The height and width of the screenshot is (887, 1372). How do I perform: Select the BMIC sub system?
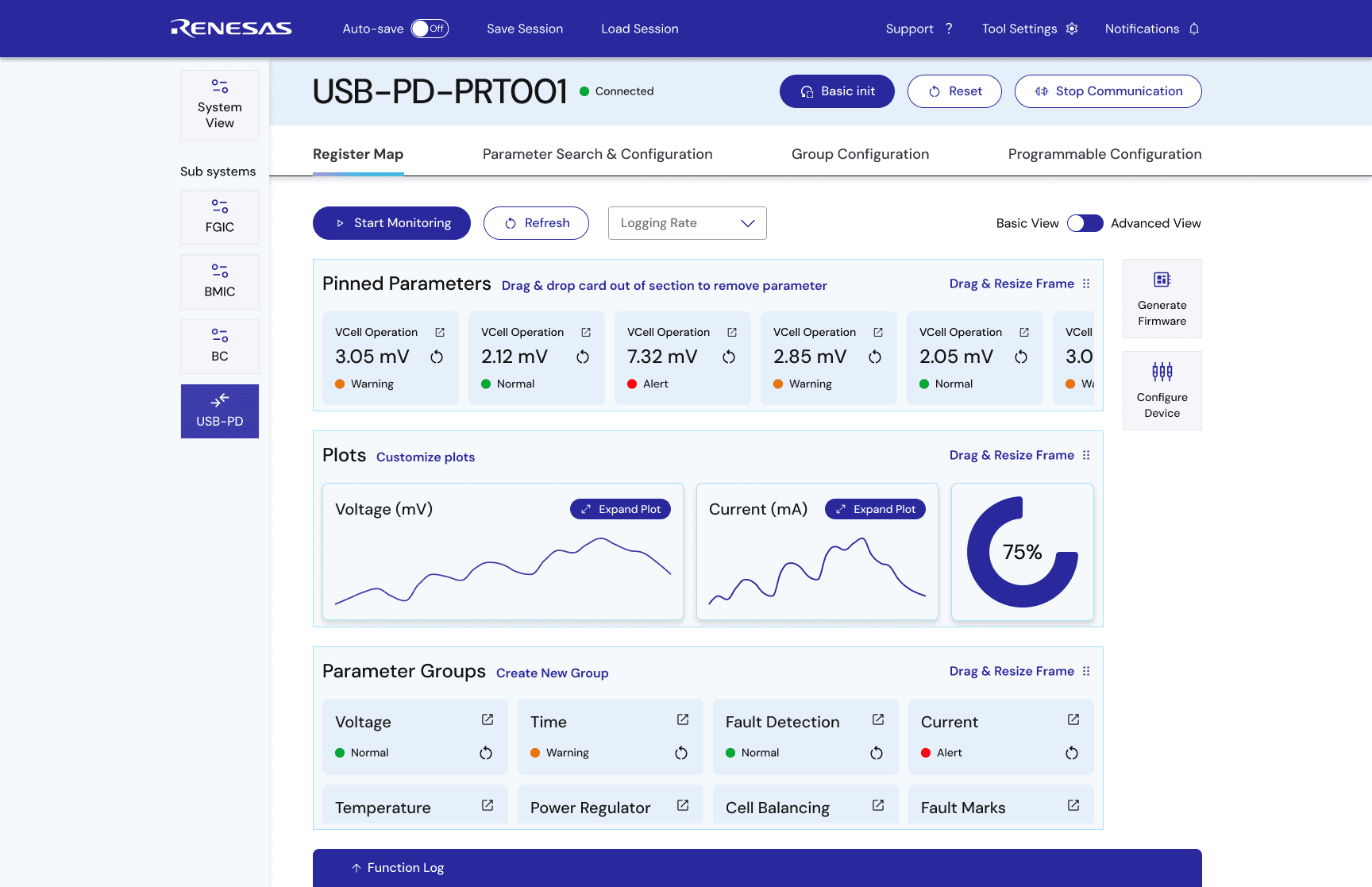point(220,282)
